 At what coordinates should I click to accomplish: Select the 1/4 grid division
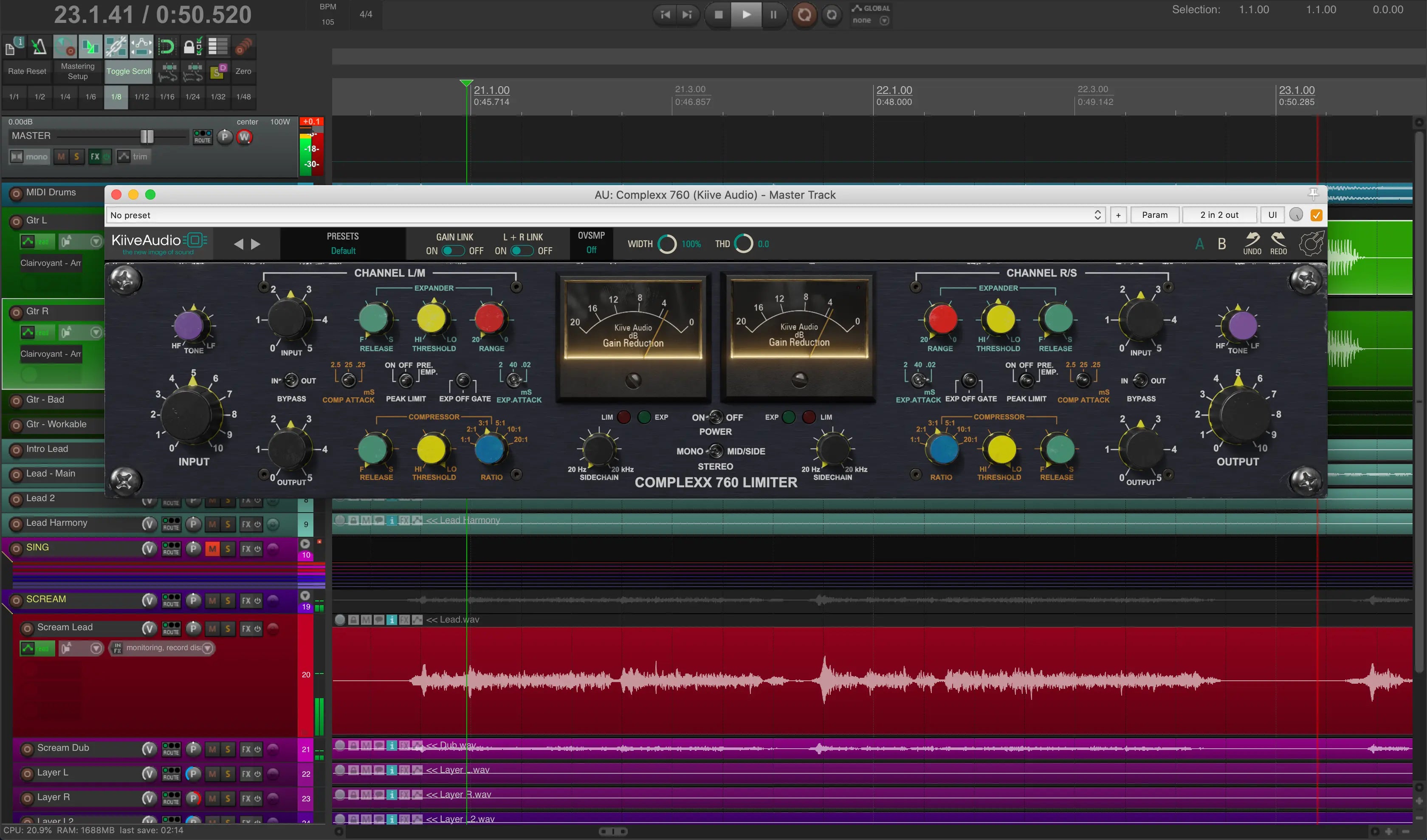(65, 97)
